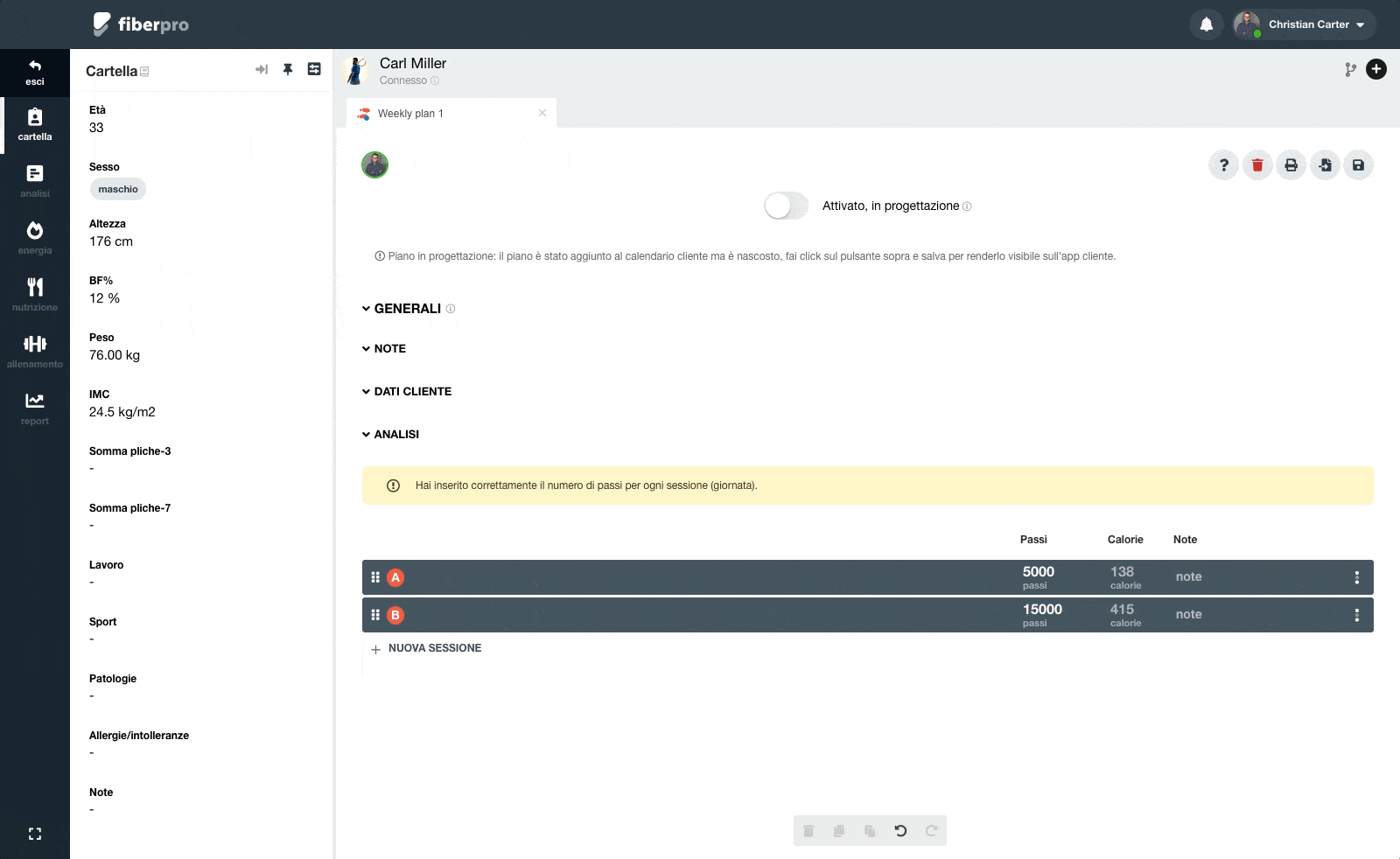
Task: Save the plan with floppy icon
Action: point(1358,164)
